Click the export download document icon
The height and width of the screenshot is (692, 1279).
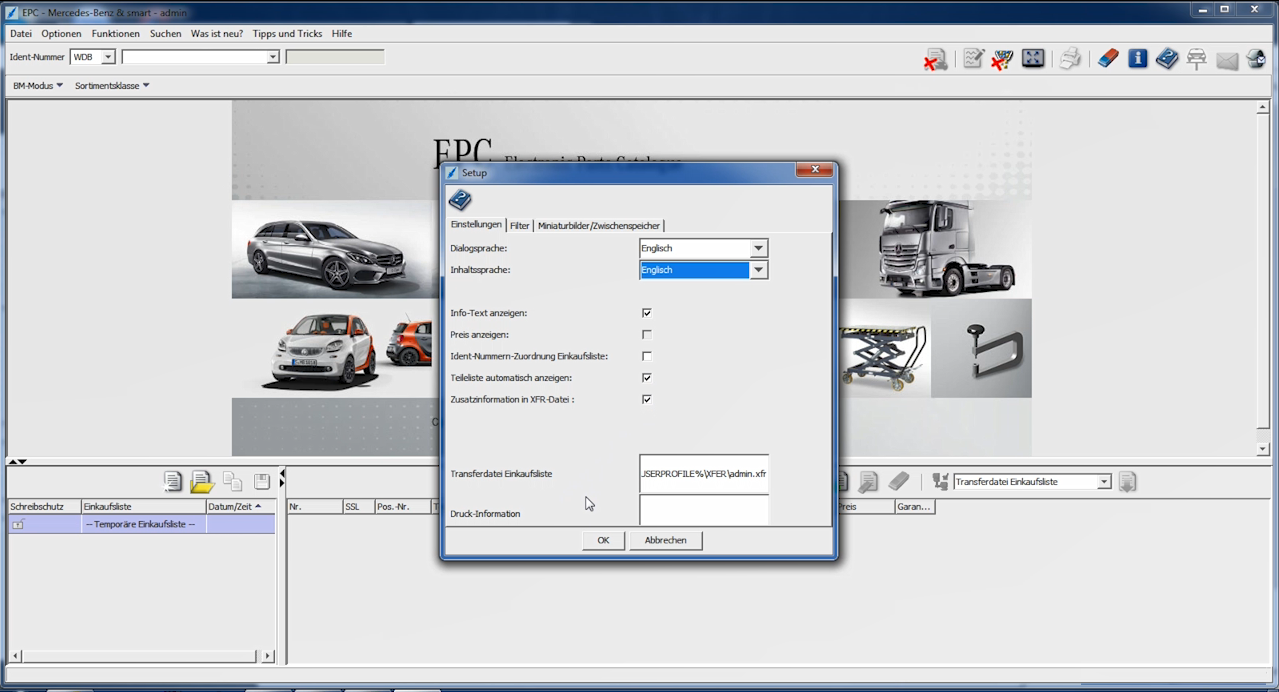click(1127, 482)
